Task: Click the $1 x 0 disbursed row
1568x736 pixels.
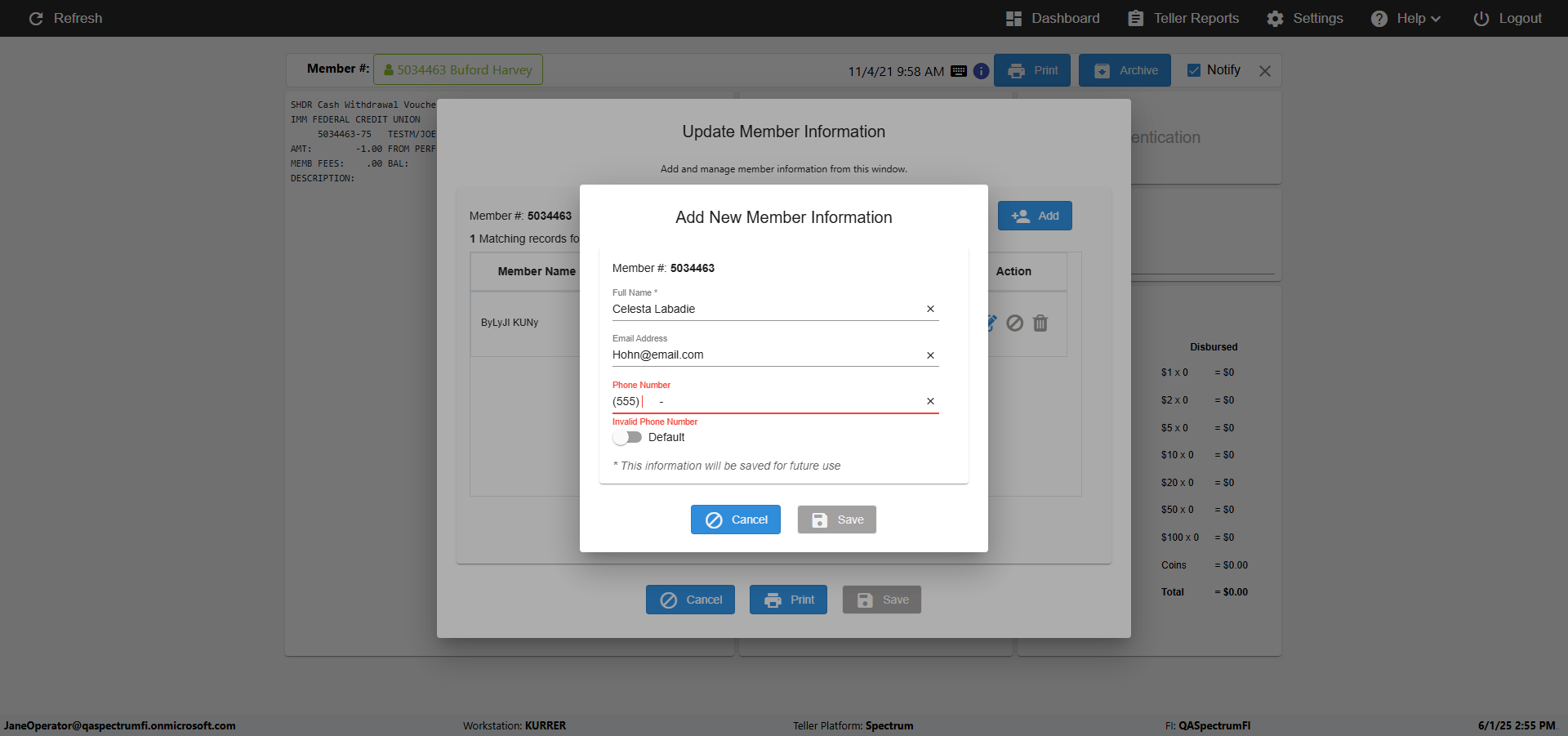Action: point(1197,372)
